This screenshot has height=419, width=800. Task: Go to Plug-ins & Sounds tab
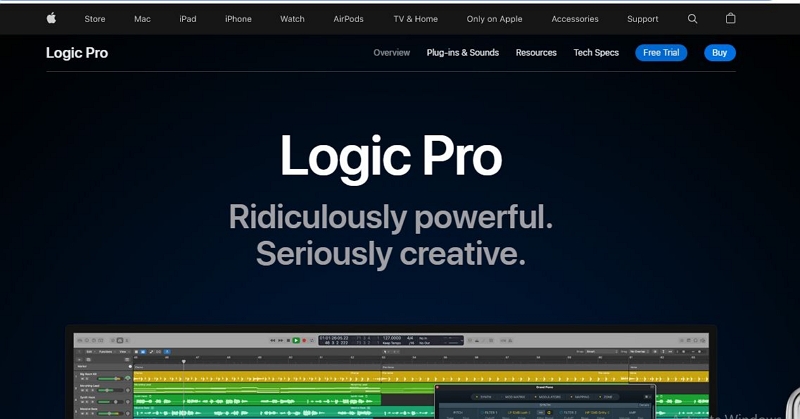click(x=463, y=53)
